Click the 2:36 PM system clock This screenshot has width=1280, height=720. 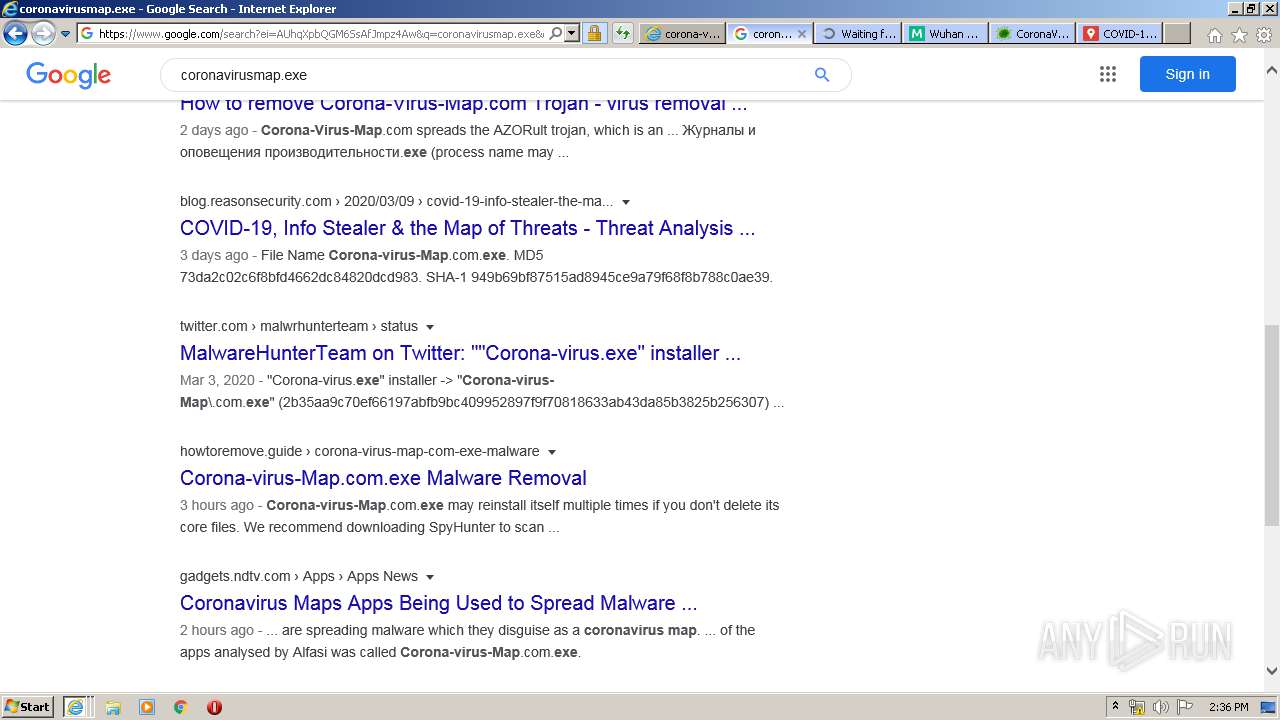point(1228,707)
